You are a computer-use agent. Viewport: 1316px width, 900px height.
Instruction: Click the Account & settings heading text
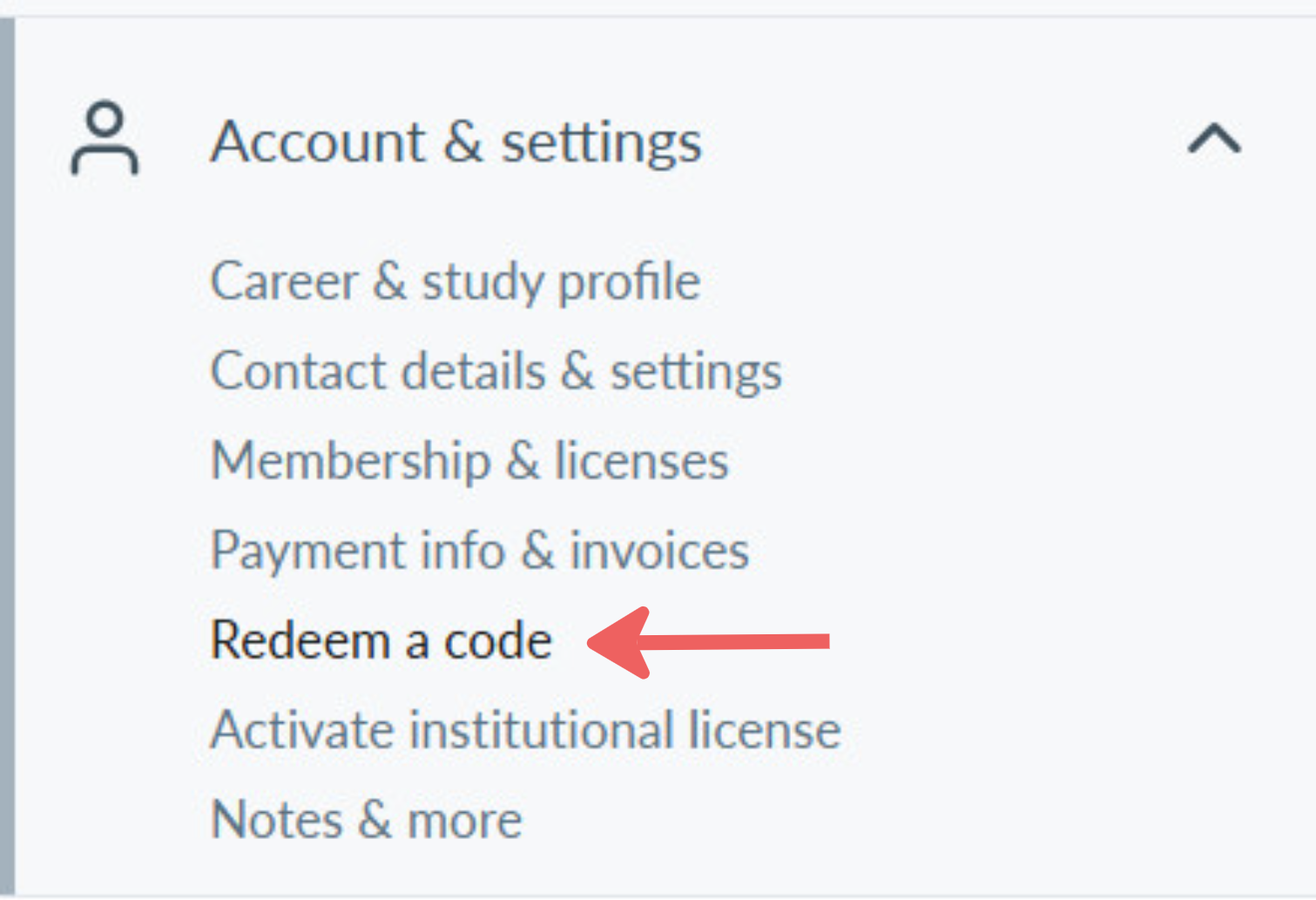click(x=456, y=141)
